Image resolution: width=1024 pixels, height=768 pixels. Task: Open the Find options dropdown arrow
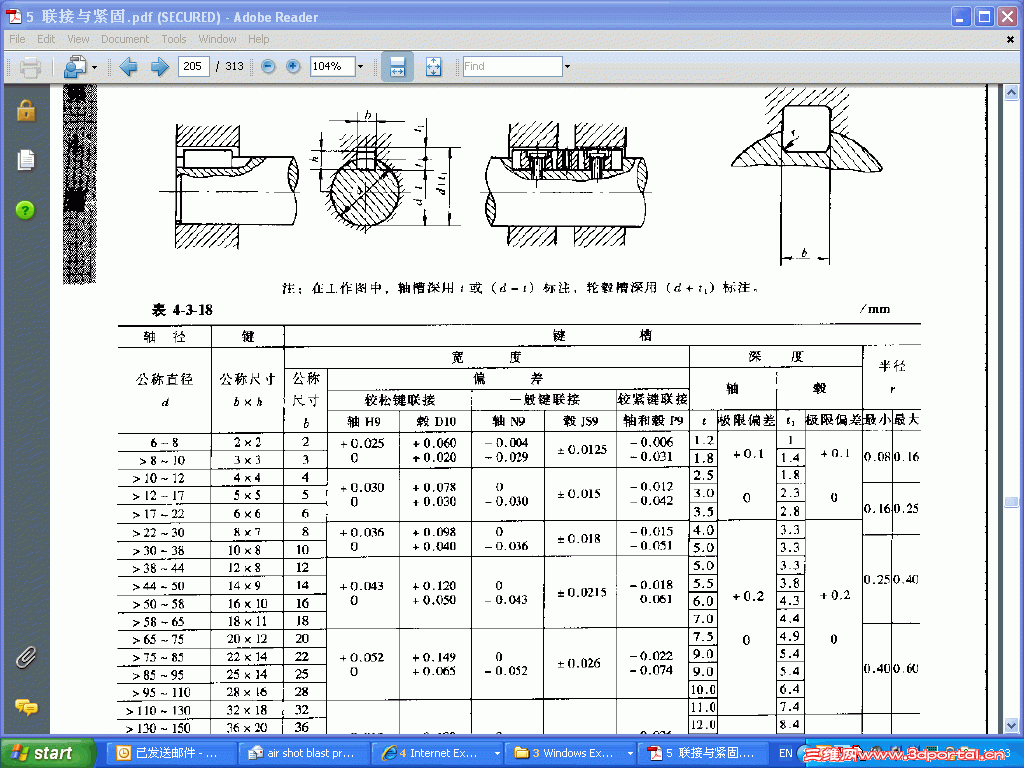pyautogui.click(x=567, y=66)
